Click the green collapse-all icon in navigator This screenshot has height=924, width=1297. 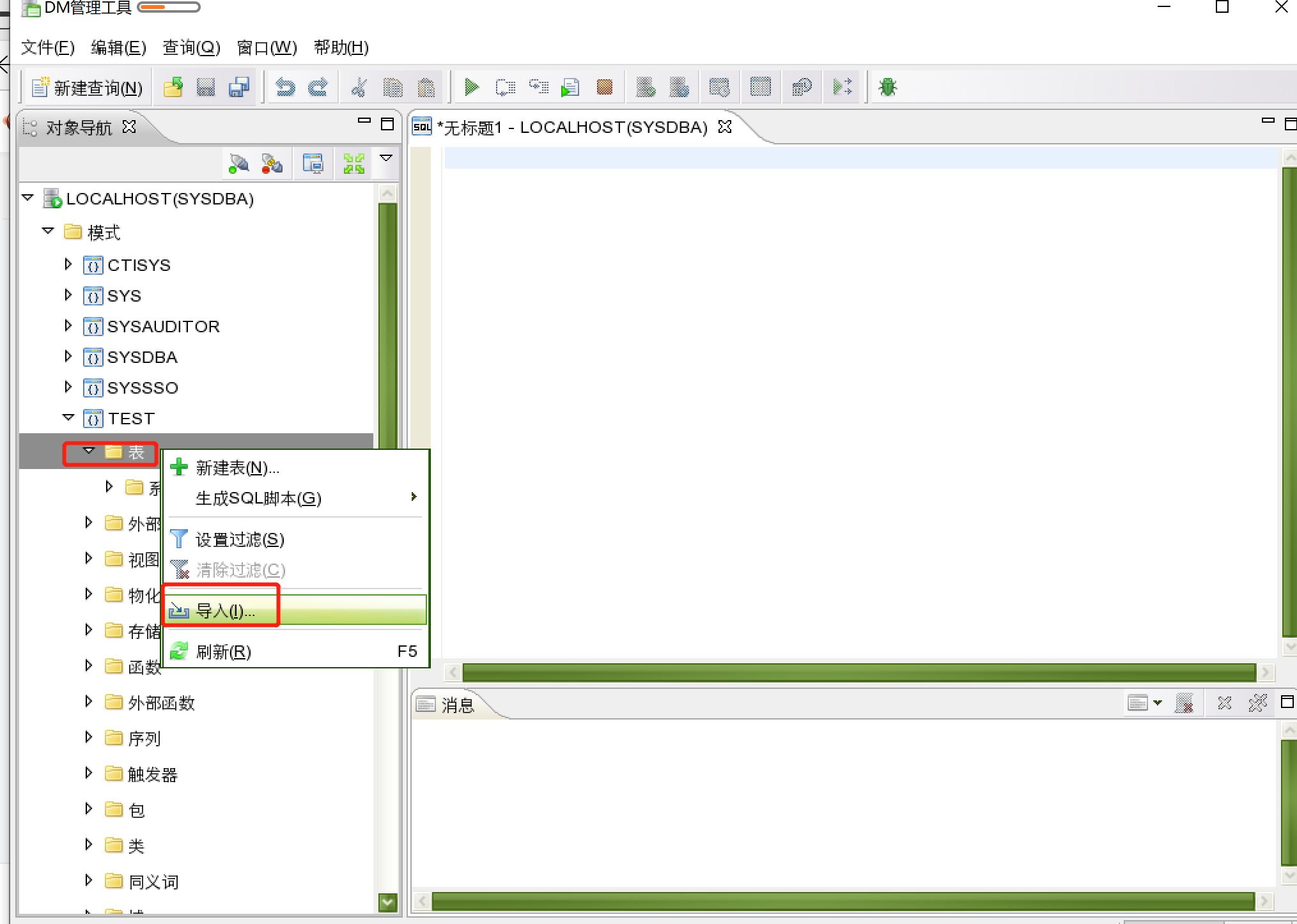click(353, 164)
